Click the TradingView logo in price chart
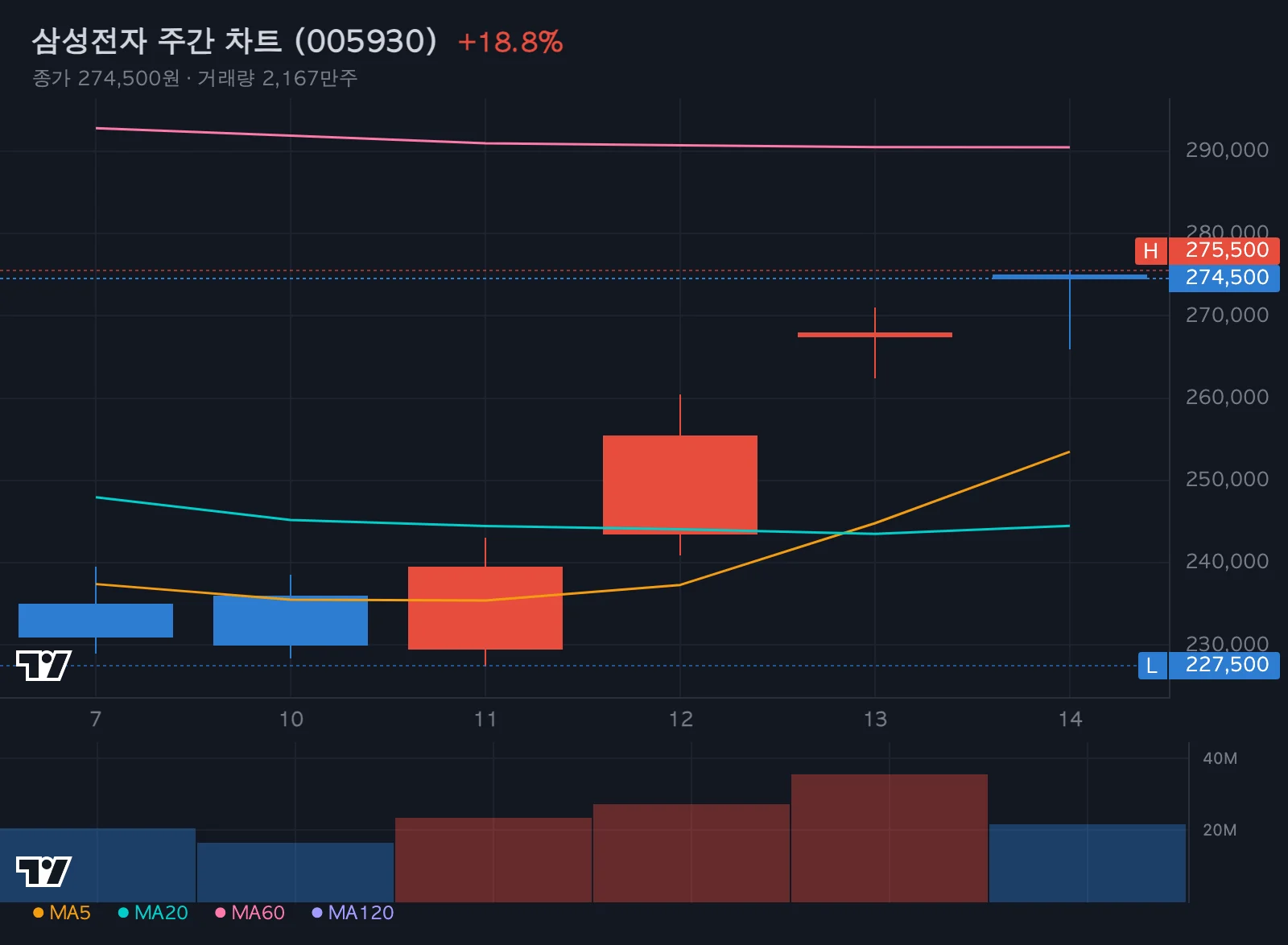 tap(43, 666)
